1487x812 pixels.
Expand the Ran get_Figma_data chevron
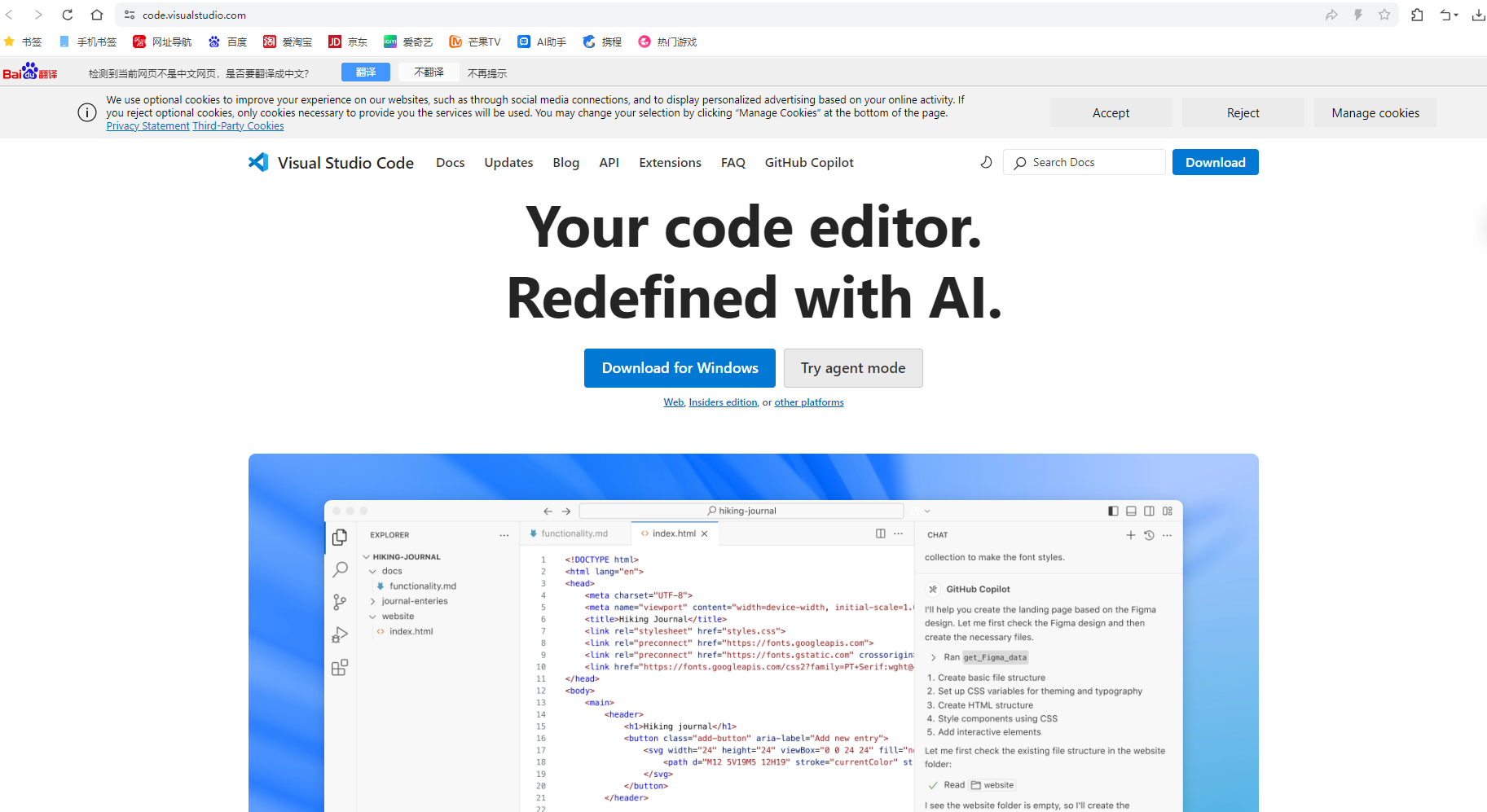coord(934,657)
